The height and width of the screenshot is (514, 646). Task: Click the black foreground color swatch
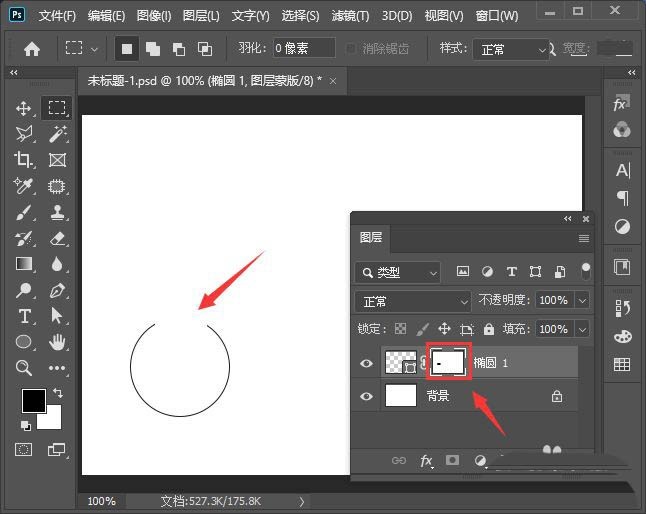tap(33, 400)
